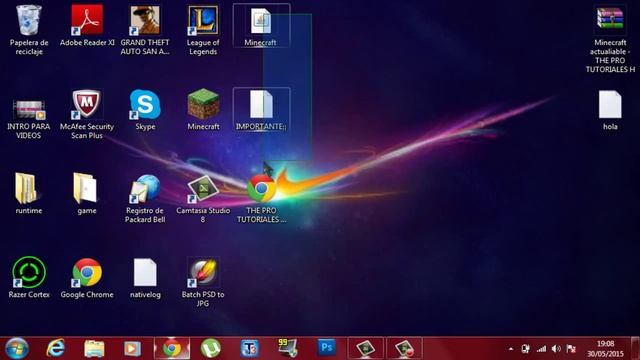
Task: Open the Action Center flag icon
Action: click(571, 349)
